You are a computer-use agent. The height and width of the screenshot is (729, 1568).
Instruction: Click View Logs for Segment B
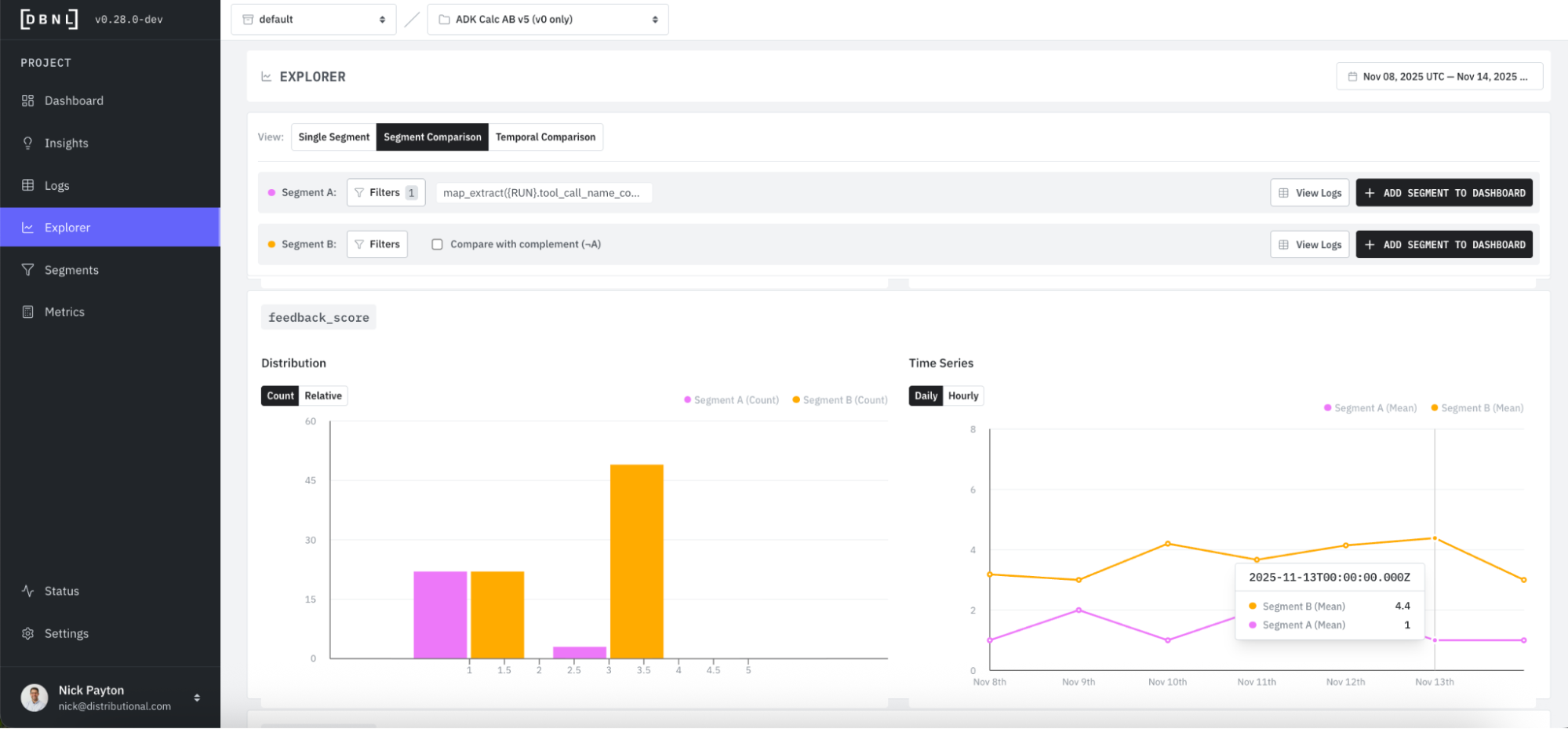tap(1309, 245)
